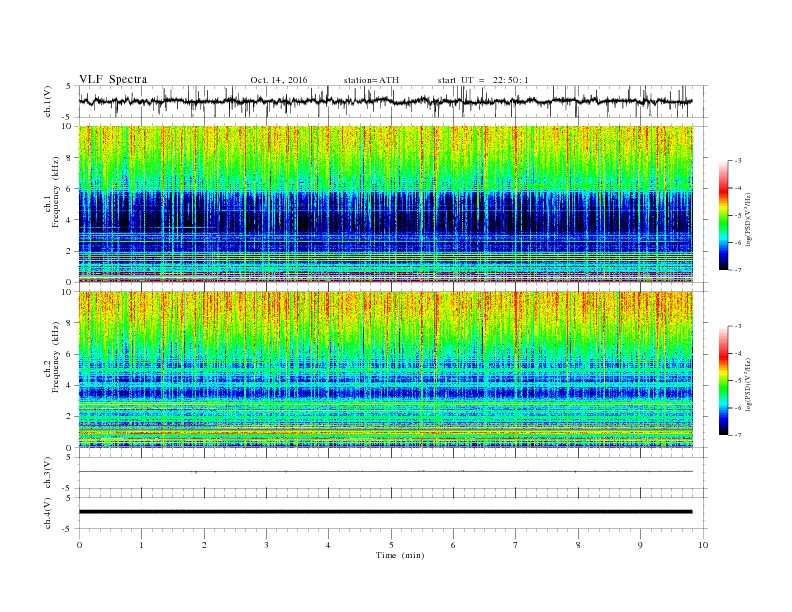Click inside the ch.1 voltage waveform trace
This screenshot has width=792, height=612.
pyautogui.click(x=385, y=101)
